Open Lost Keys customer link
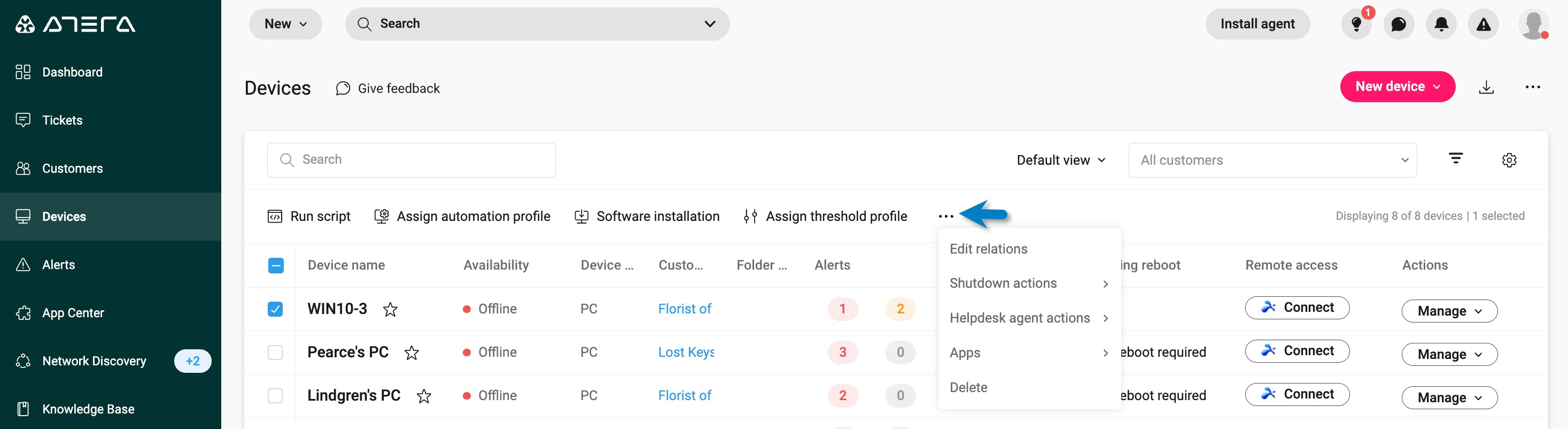The height and width of the screenshot is (429, 1568). tap(686, 352)
